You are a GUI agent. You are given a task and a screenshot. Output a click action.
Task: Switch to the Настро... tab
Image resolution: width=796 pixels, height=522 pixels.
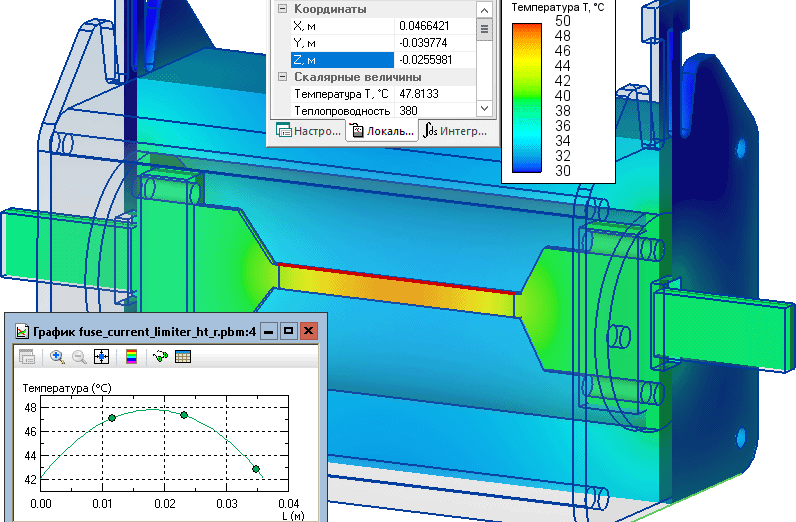(308, 130)
